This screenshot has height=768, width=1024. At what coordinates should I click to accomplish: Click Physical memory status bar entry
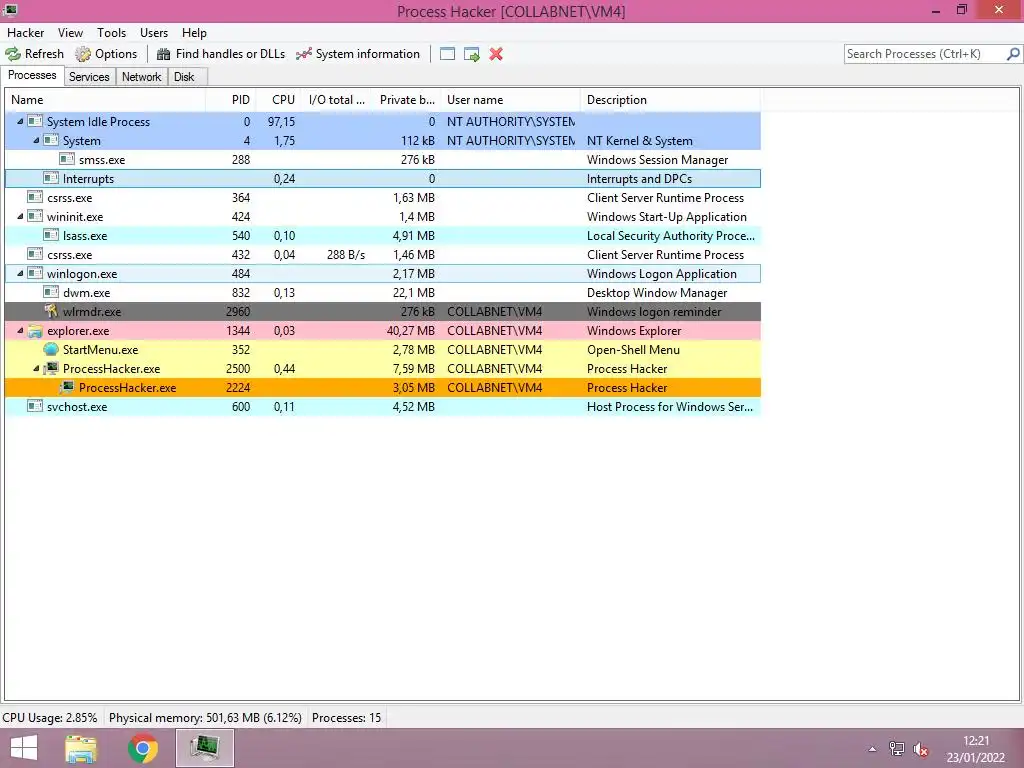pyautogui.click(x=205, y=718)
